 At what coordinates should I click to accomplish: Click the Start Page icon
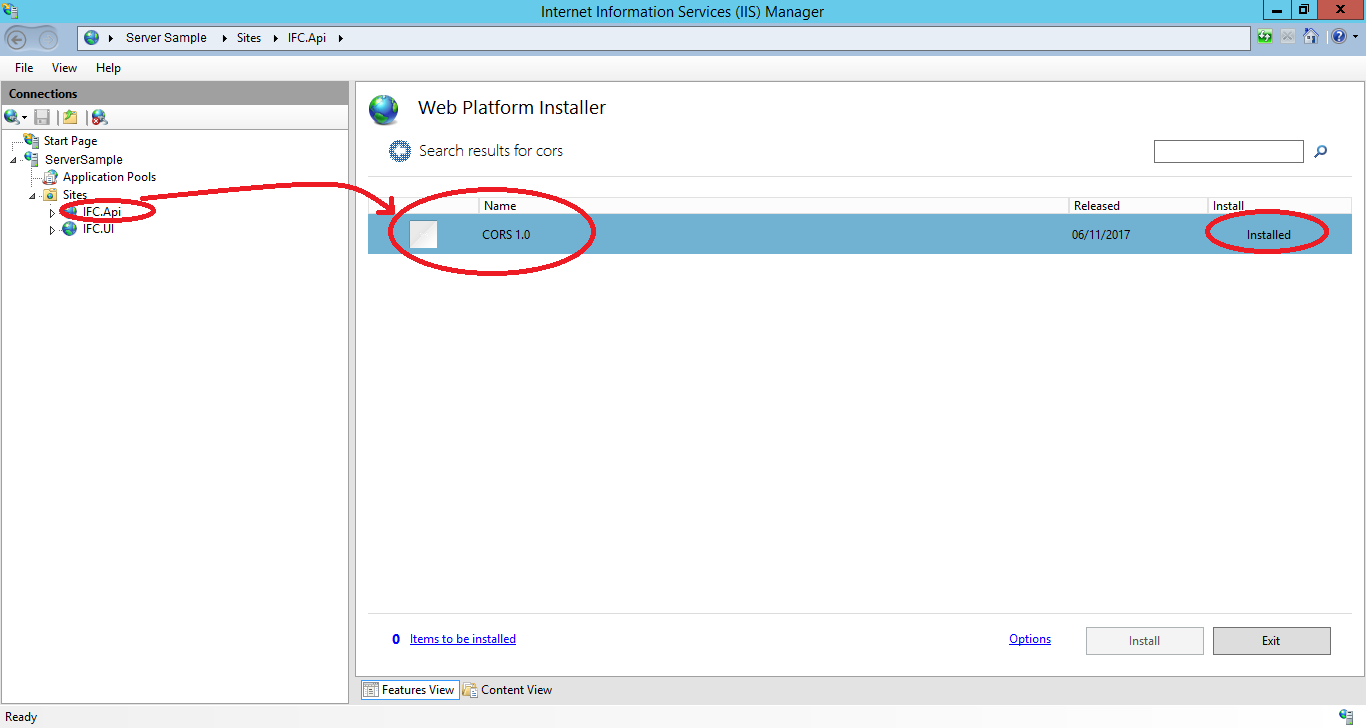(32, 141)
